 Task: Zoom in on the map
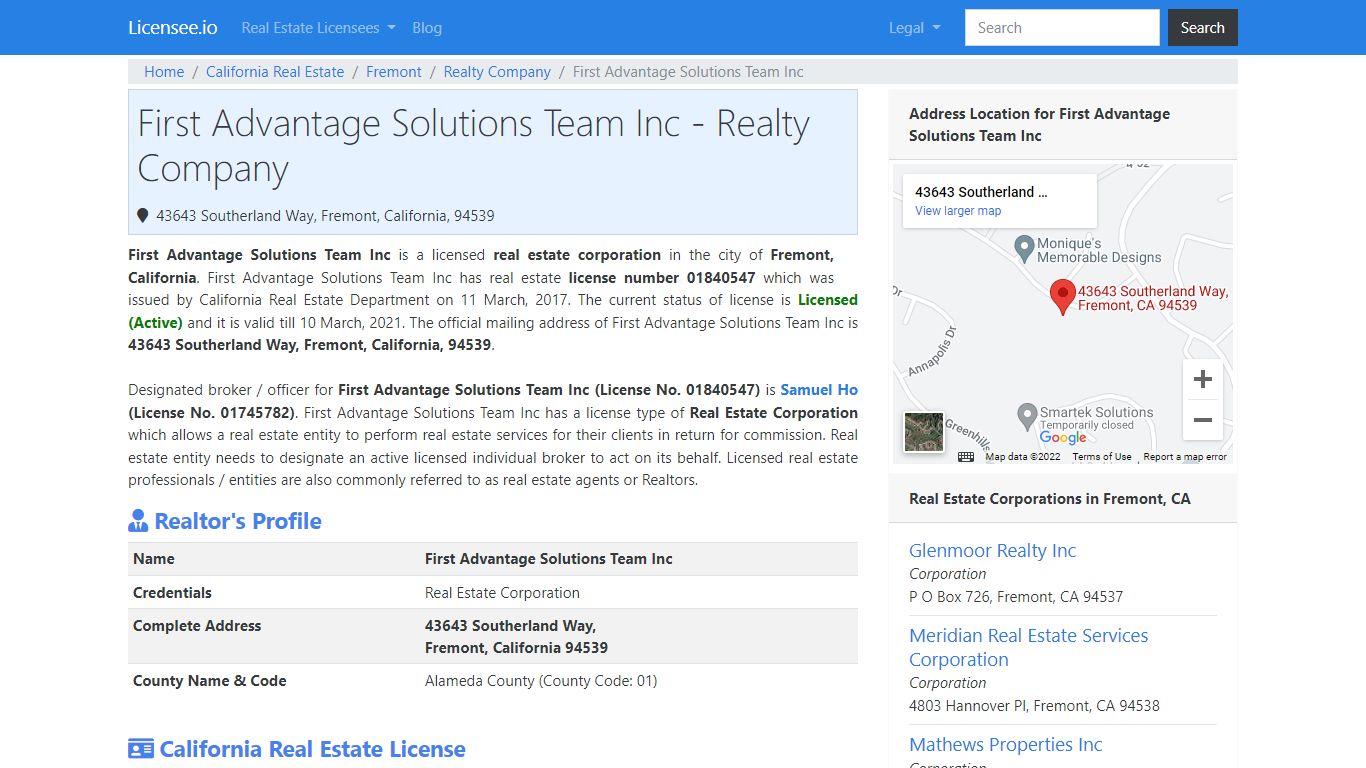[1203, 379]
